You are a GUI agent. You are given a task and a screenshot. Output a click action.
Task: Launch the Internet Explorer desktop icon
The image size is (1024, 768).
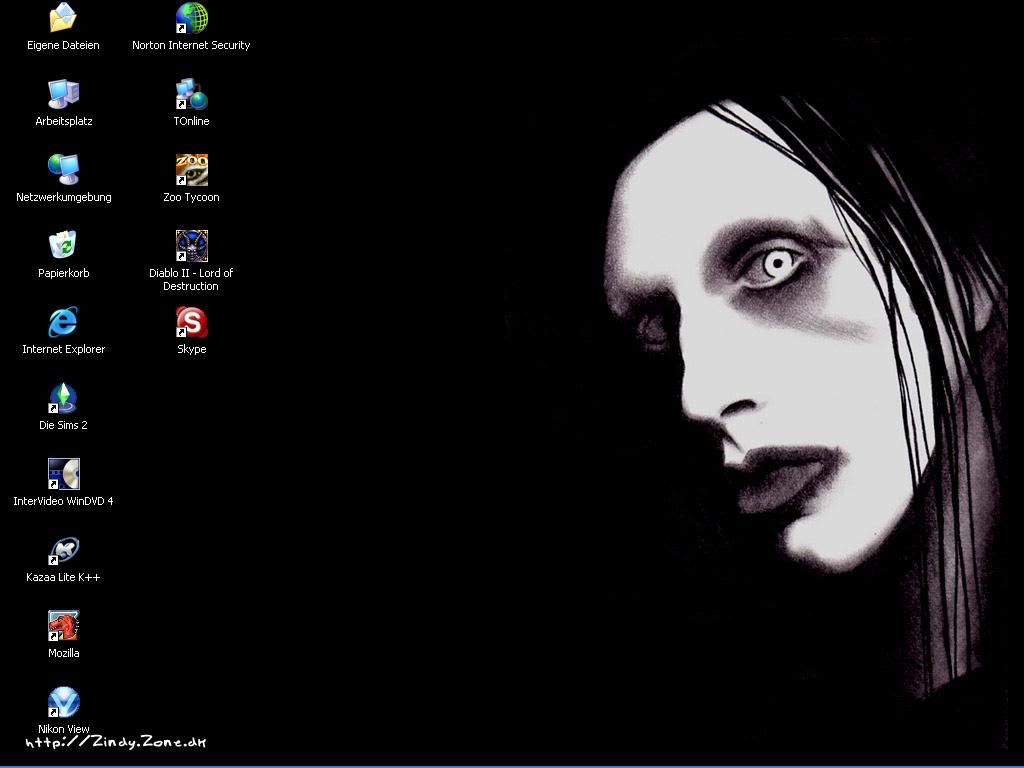click(63, 322)
